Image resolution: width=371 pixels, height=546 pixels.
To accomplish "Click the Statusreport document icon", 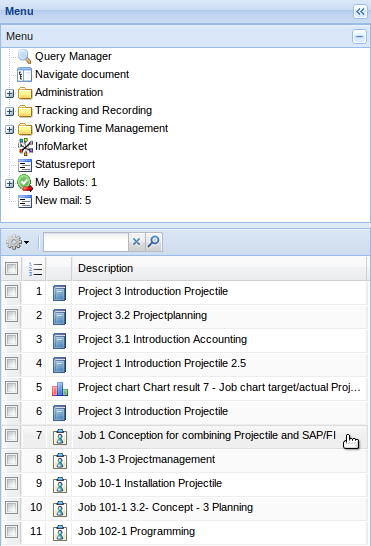I will [25, 165].
